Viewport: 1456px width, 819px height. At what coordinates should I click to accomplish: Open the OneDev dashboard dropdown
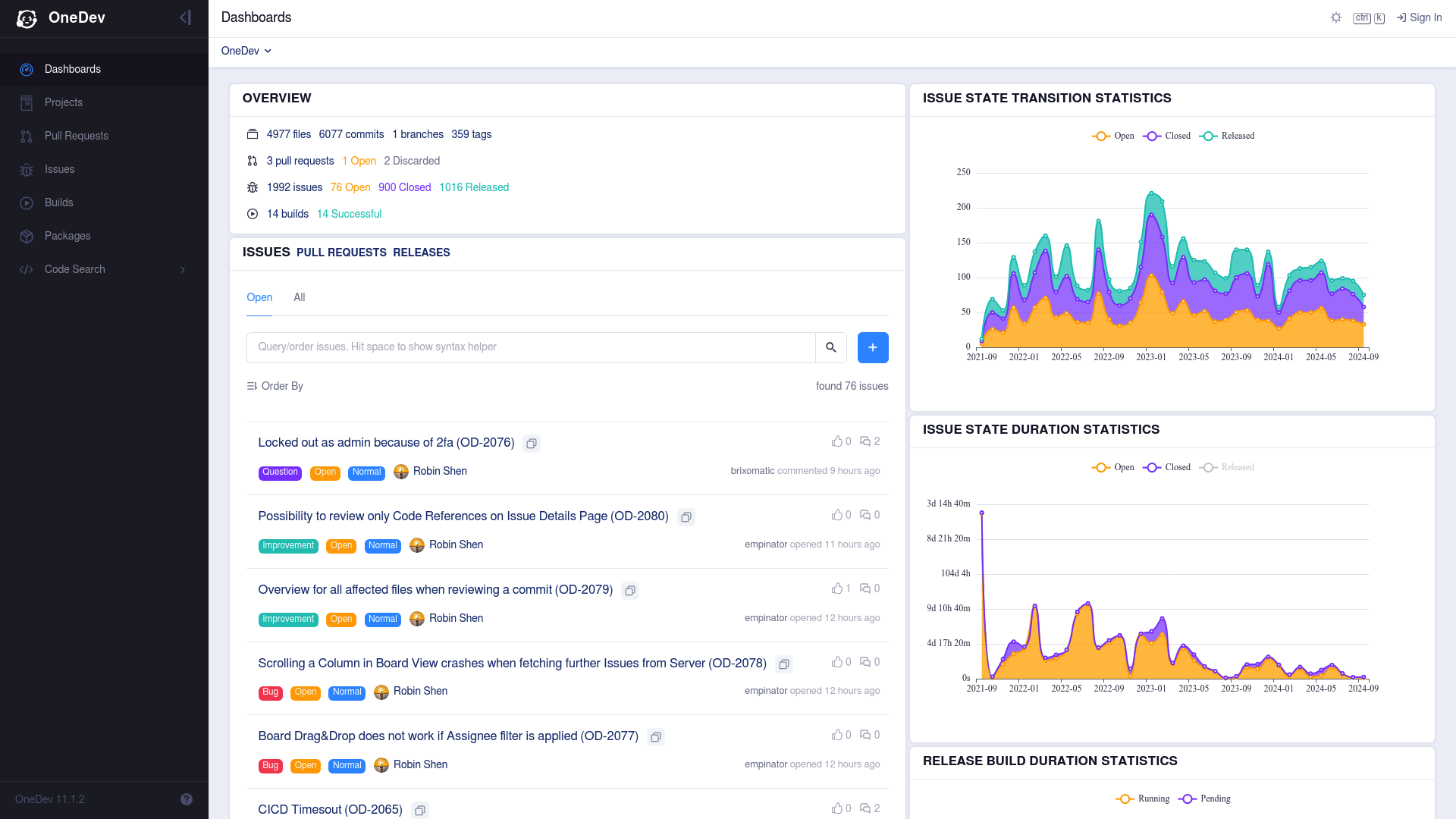coord(246,51)
